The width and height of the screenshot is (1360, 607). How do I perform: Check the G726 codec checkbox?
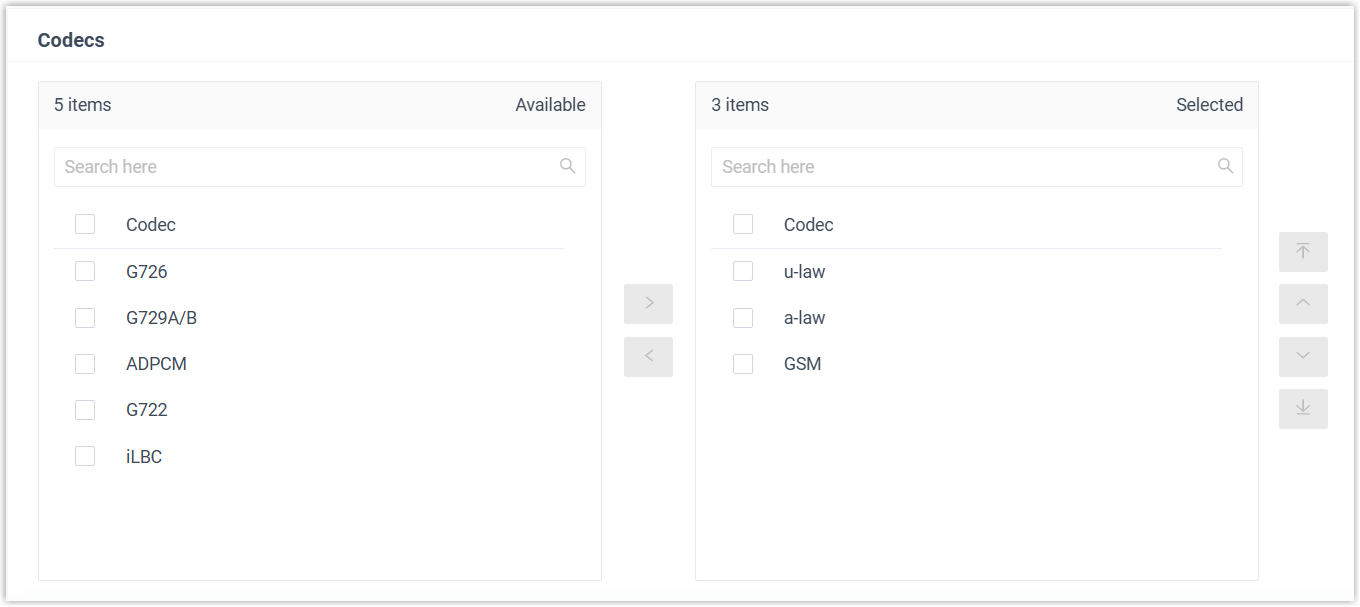click(85, 272)
